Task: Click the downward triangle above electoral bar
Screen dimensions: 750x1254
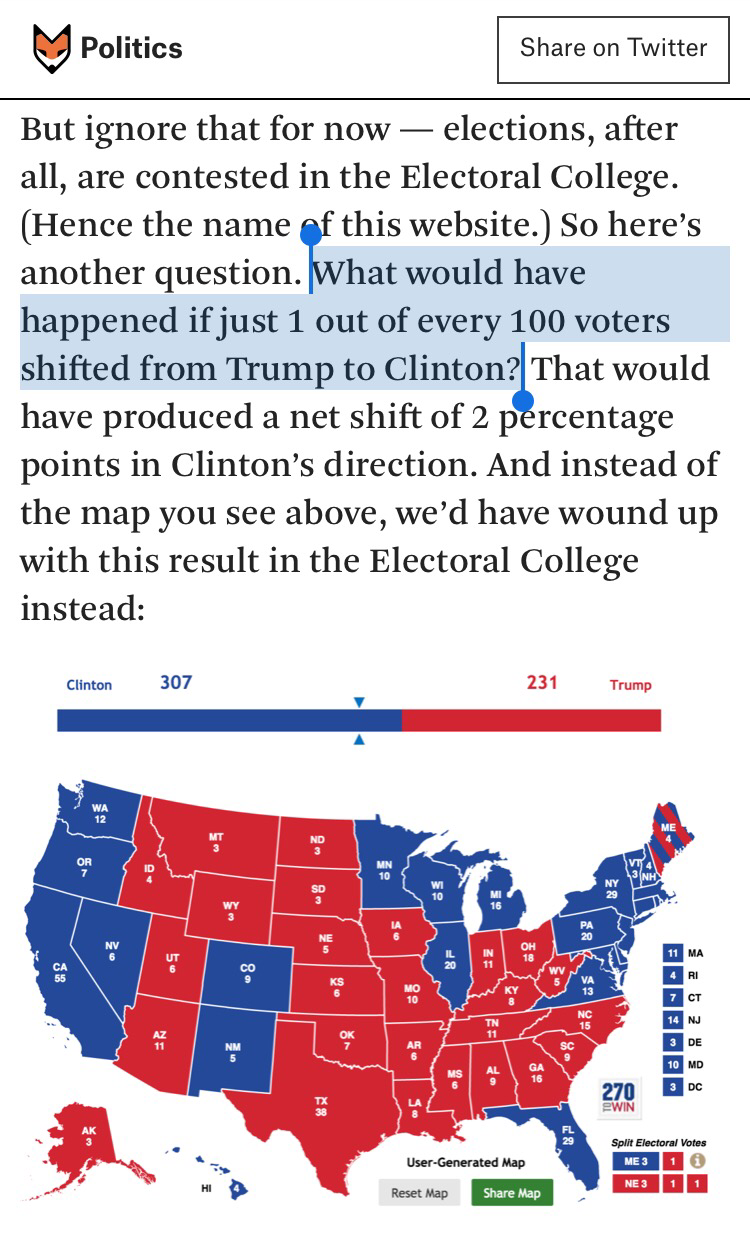Action: (x=358, y=703)
